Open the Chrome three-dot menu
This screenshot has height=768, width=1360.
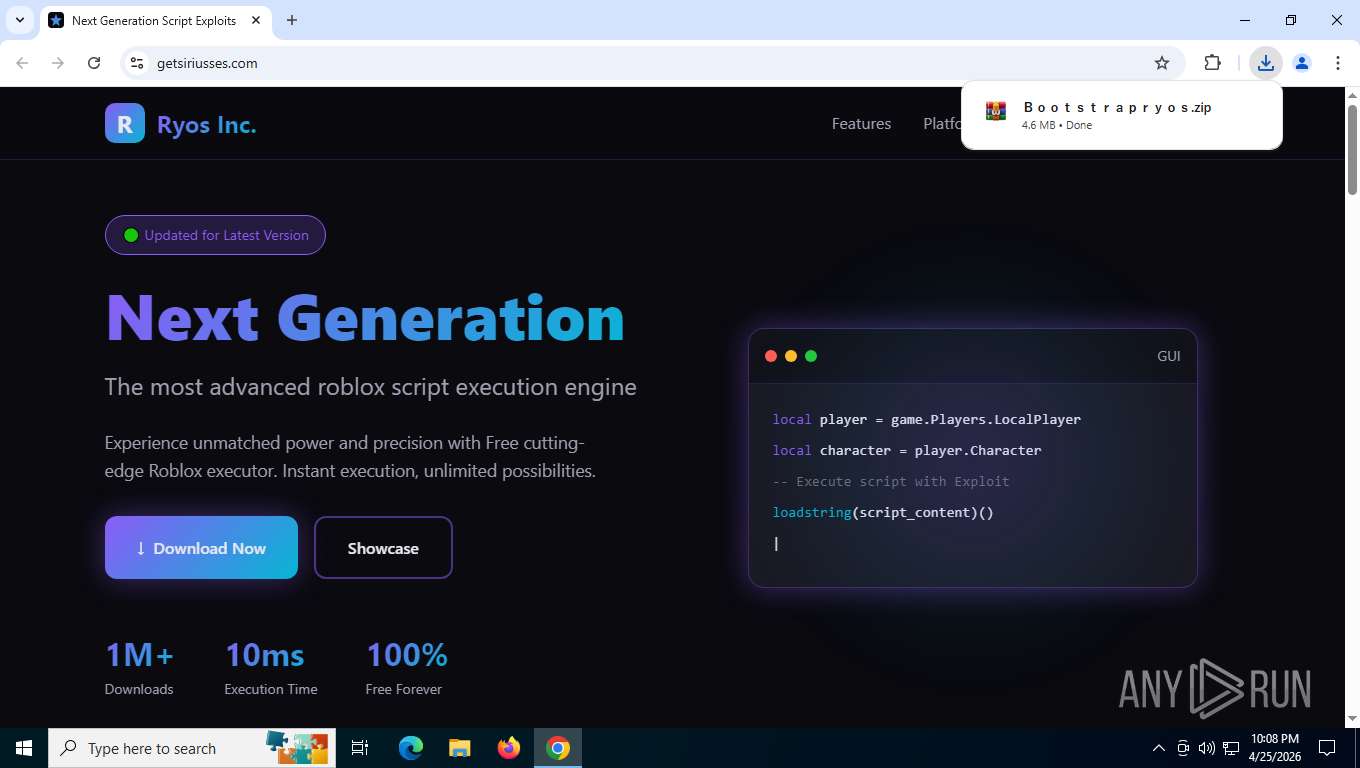(1338, 63)
